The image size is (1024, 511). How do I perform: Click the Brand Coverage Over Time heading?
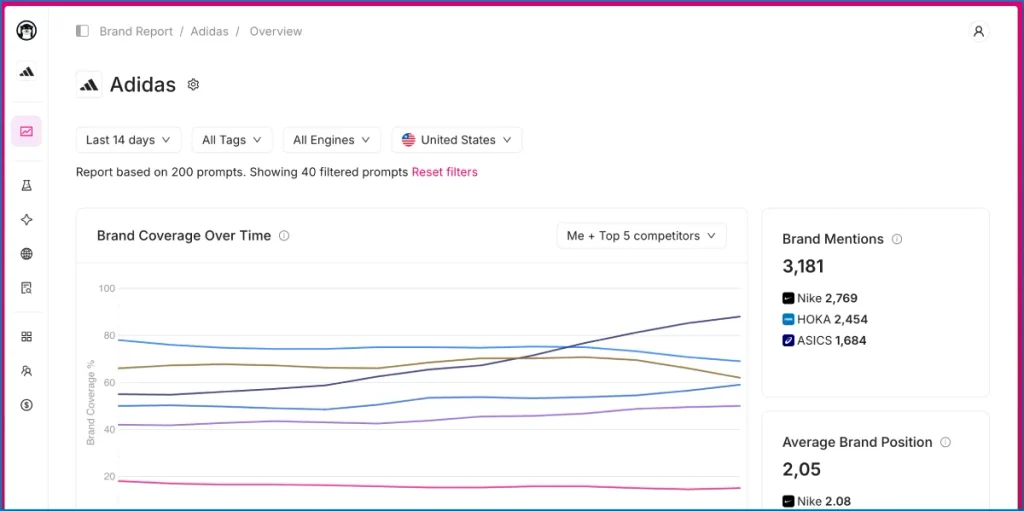[184, 236]
